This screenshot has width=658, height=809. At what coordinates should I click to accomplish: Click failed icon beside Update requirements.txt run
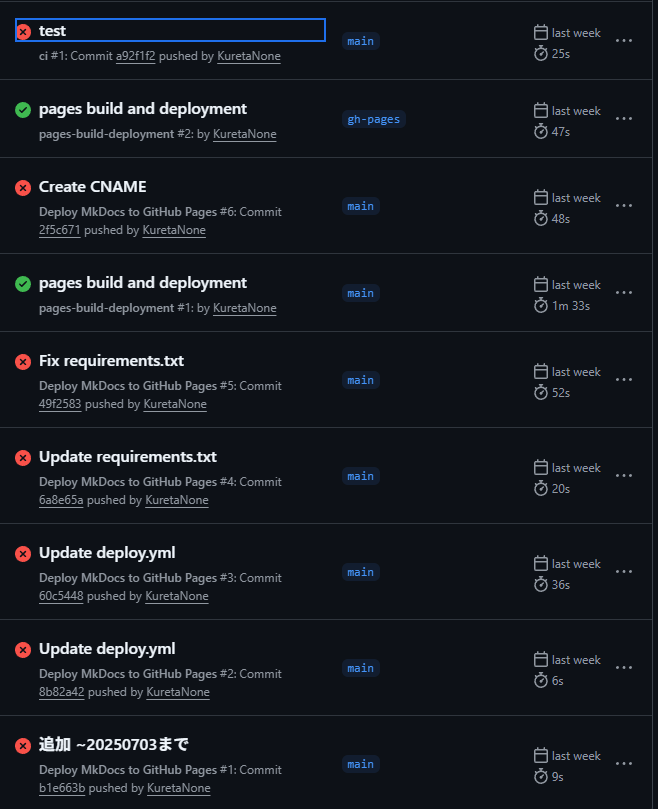(23, 458)
